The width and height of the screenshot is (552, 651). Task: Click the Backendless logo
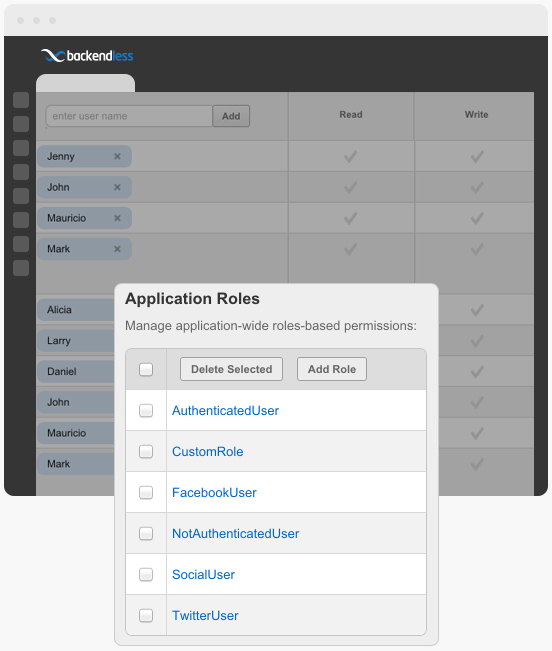click(x=87, y=56)
